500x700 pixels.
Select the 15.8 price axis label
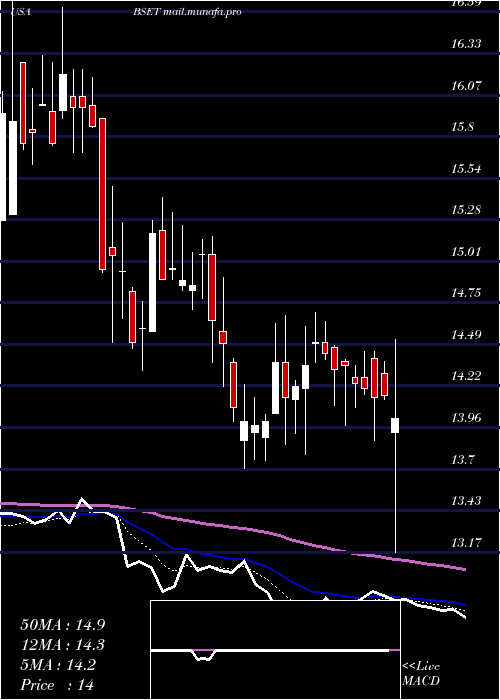tap(462, 127)
